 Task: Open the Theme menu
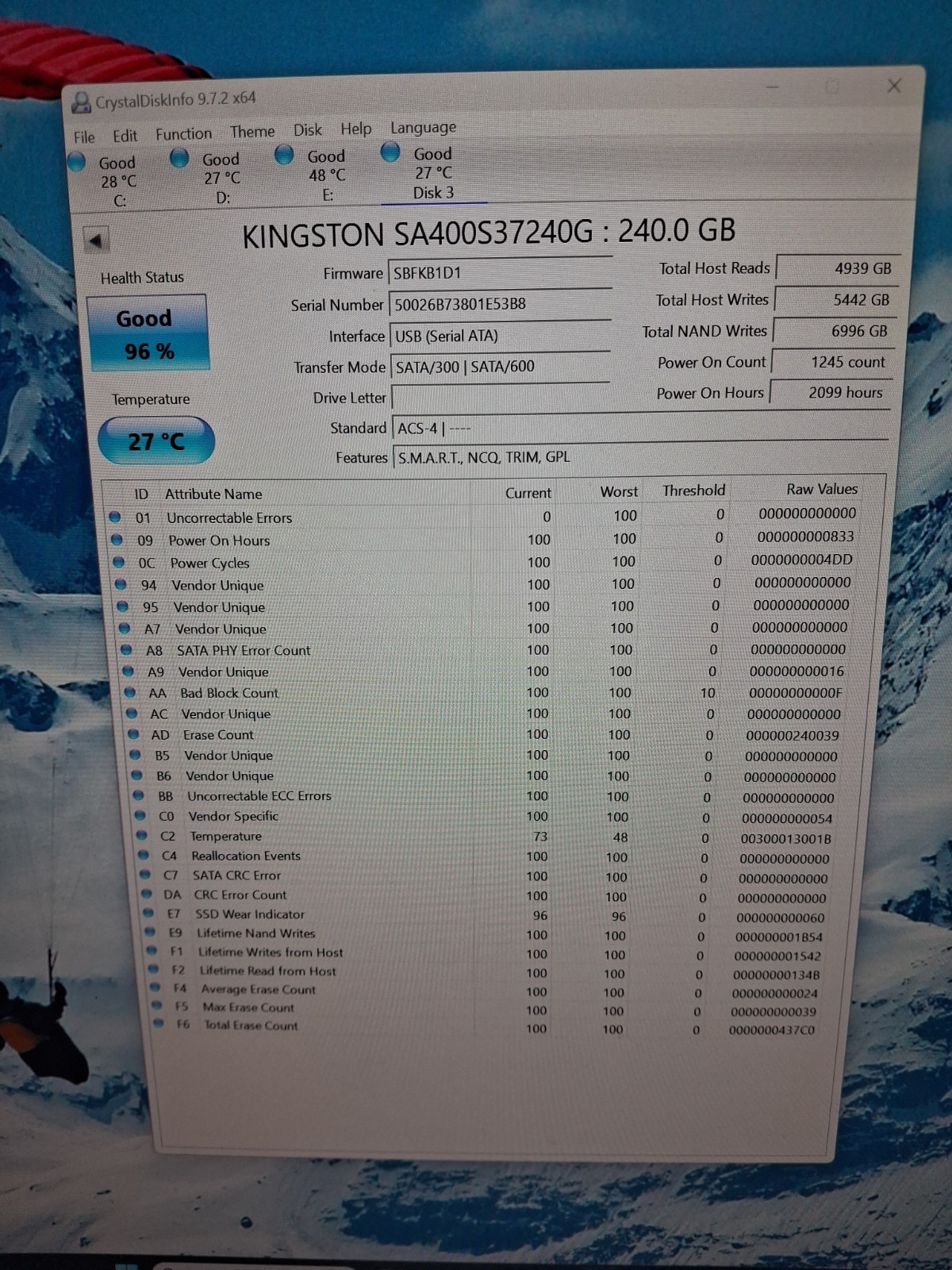point(252,131)
